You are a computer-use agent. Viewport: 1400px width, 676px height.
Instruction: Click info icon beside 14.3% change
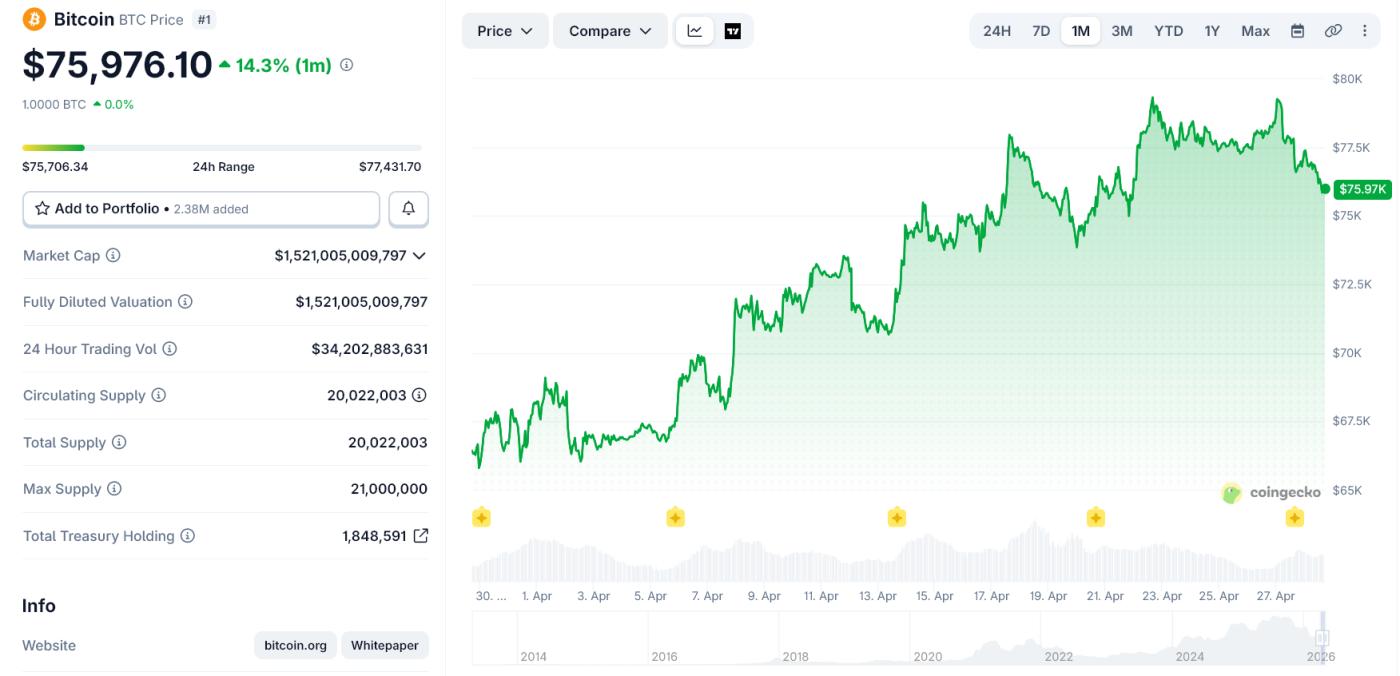[x=347, y=65]
